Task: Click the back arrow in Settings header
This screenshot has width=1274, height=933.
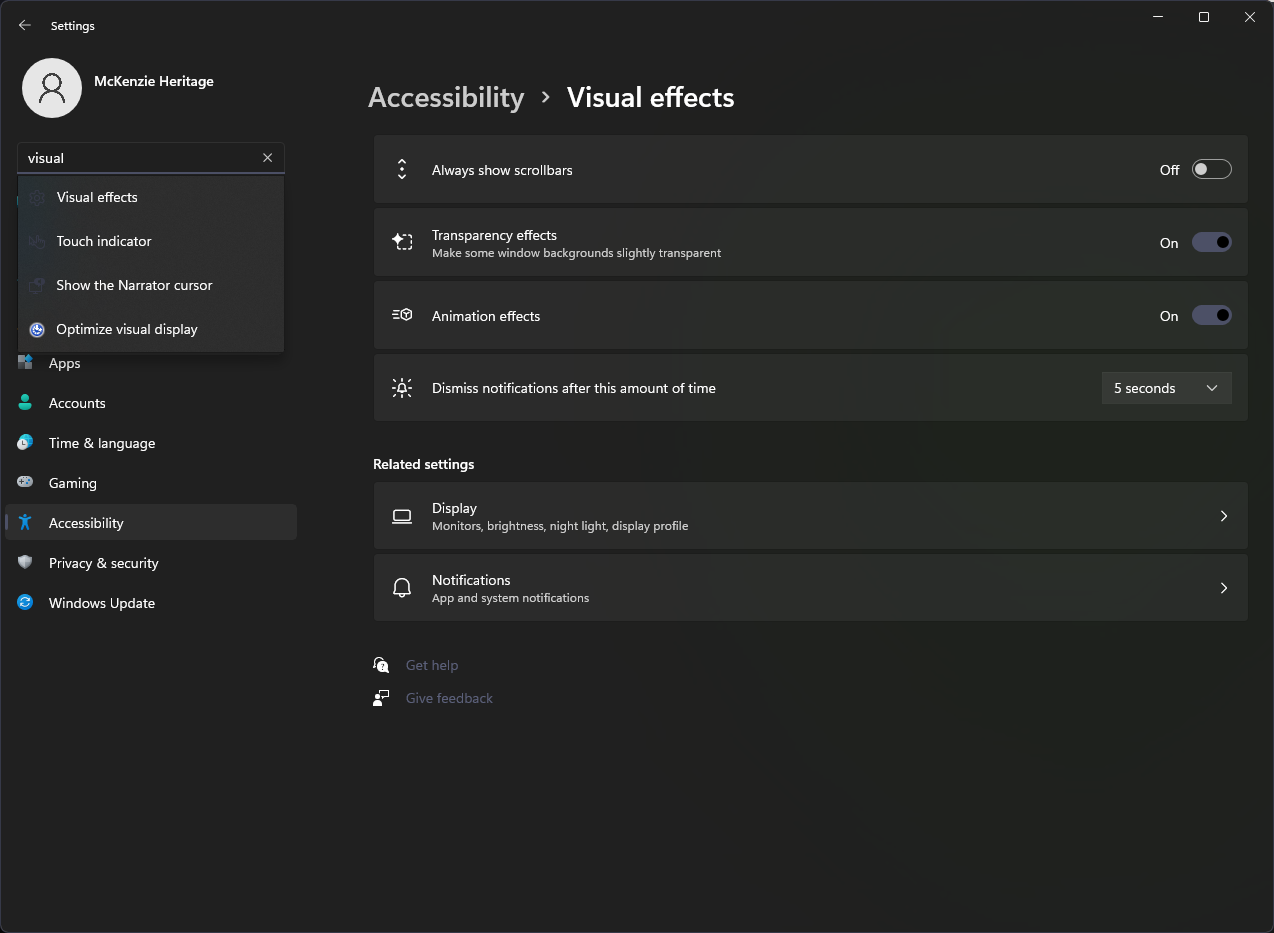Action: 25,26
